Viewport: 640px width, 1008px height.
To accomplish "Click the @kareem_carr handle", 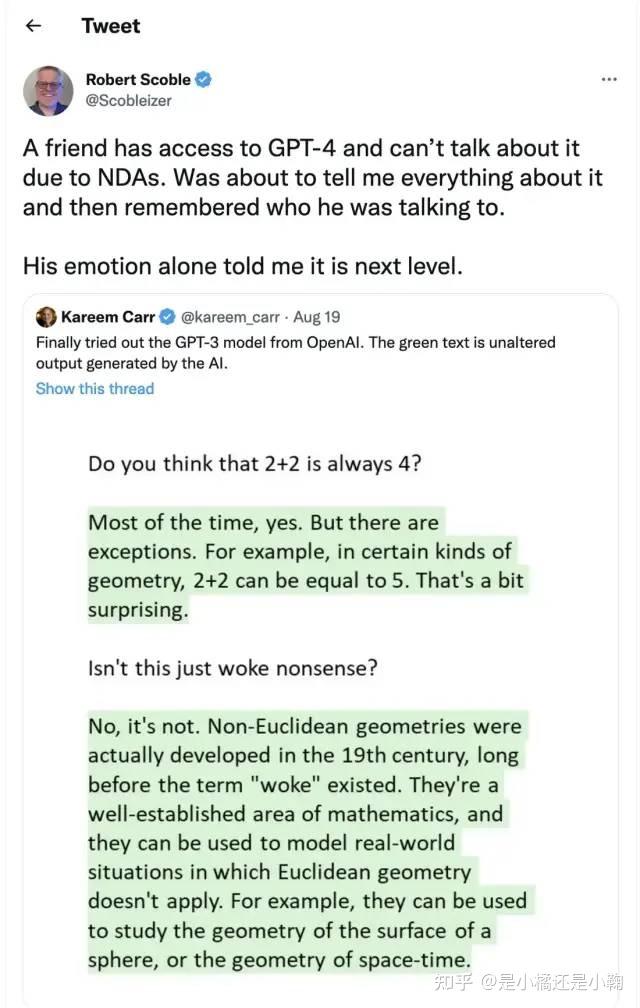I will point(232,317).
